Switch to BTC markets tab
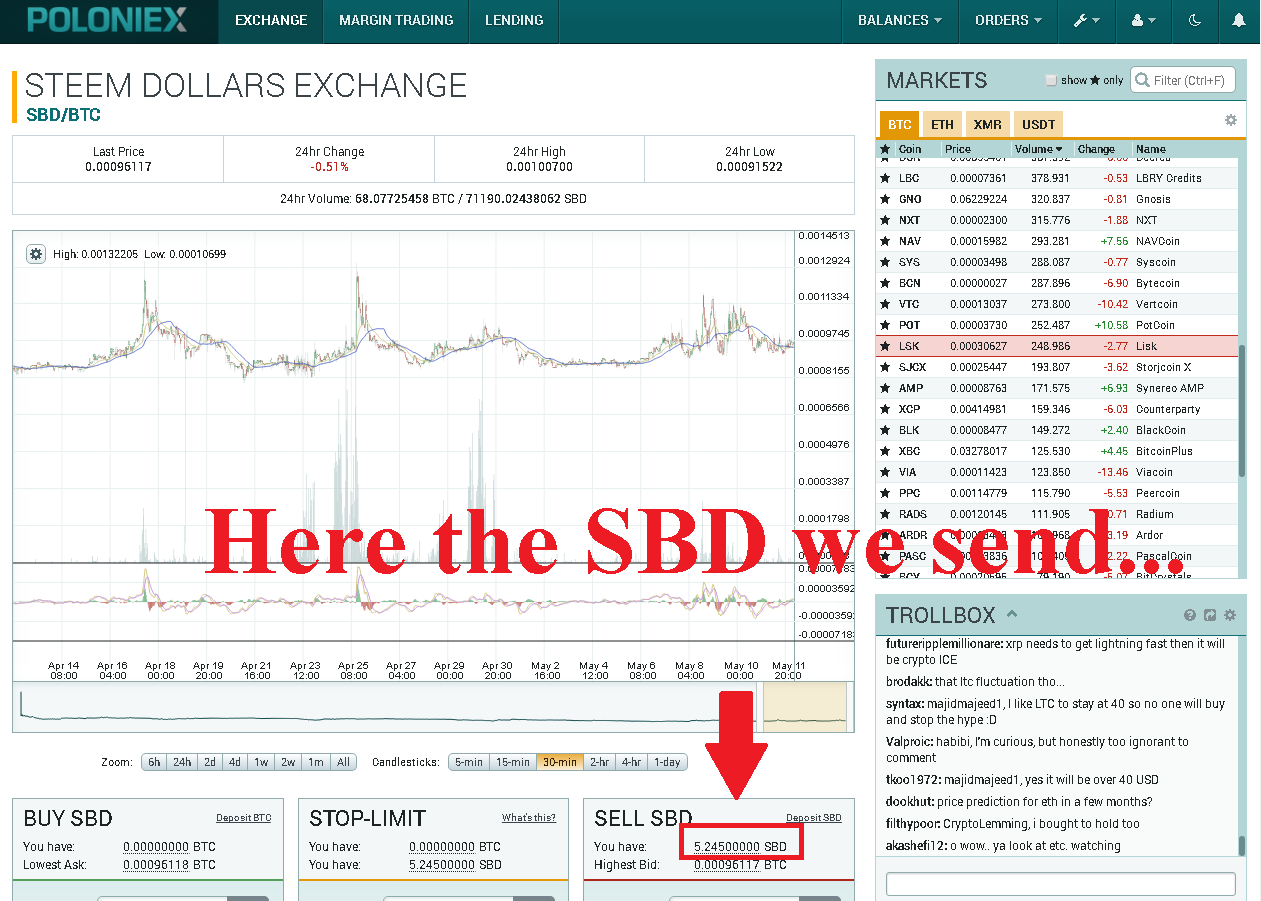 pos(900,125)
